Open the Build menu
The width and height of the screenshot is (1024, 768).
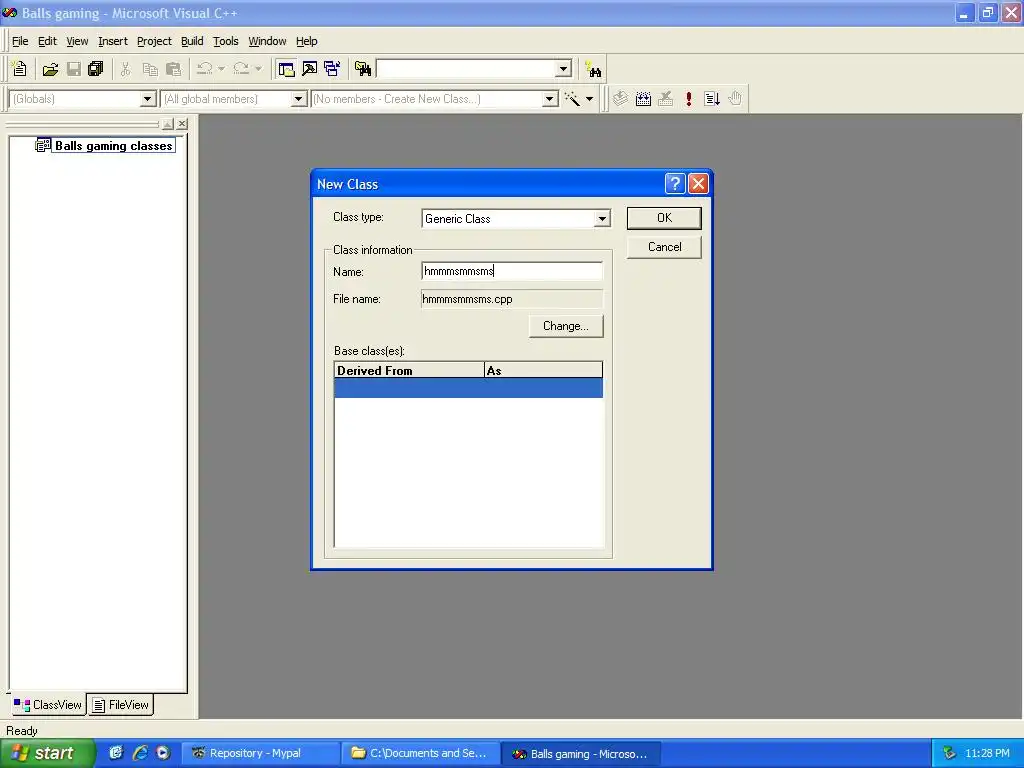tap(192, 41)
